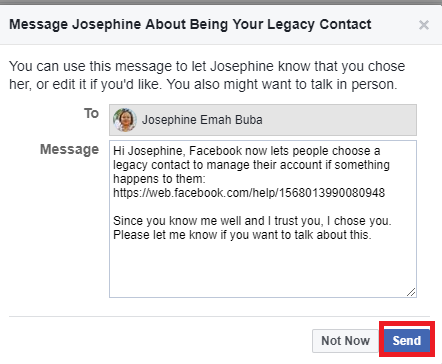Click the facebook.com help URL in message

[x=249, y=193]
